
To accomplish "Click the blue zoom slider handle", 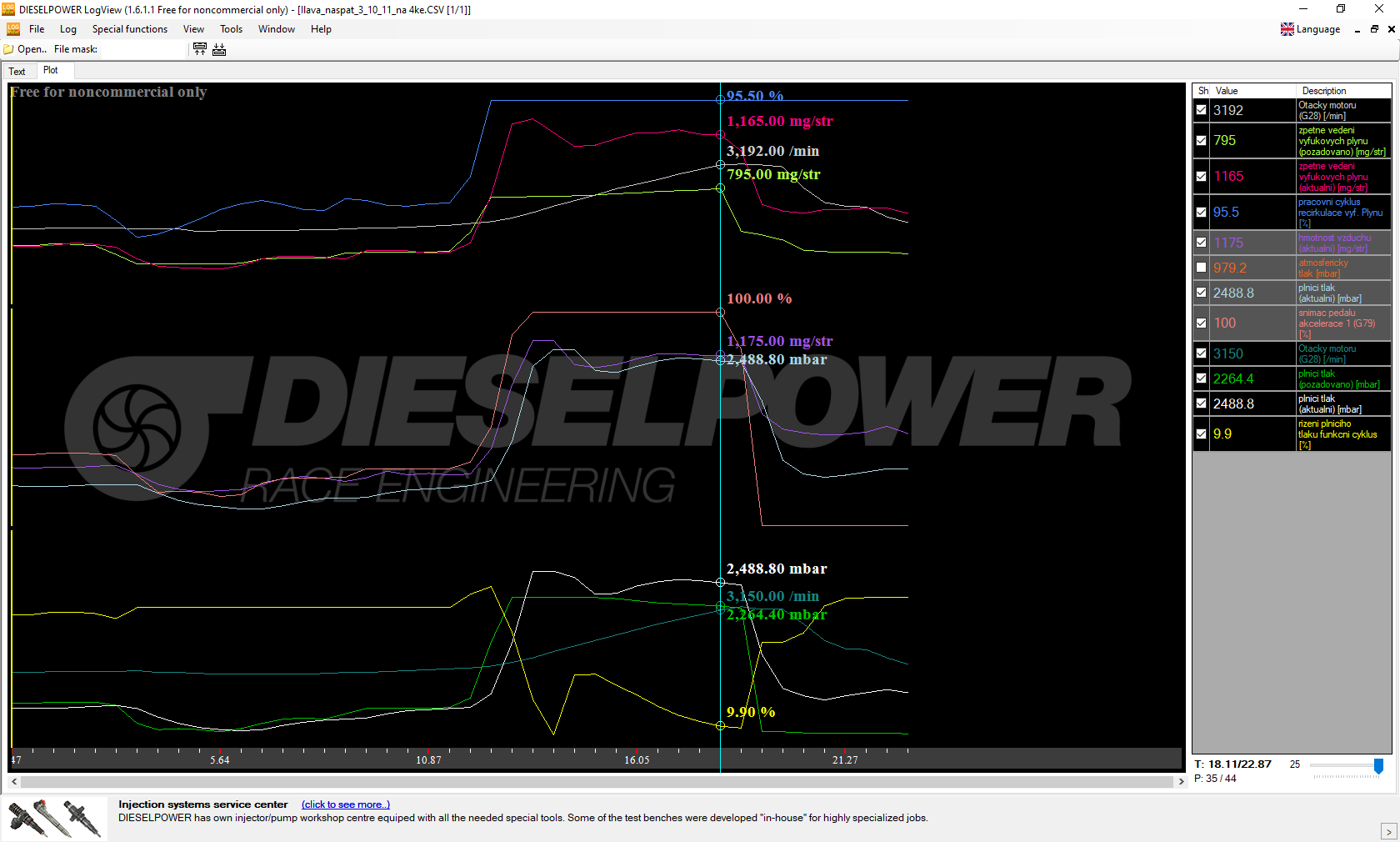I will click(x=1378, y=765).
